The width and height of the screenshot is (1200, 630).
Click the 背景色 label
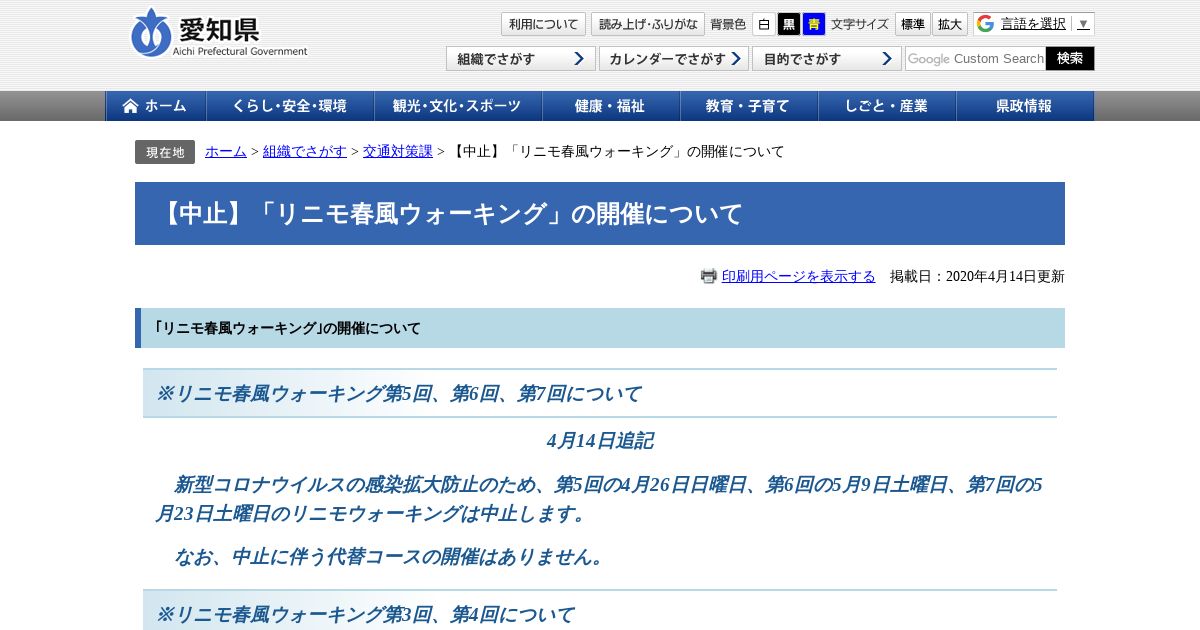pos(728,24)
